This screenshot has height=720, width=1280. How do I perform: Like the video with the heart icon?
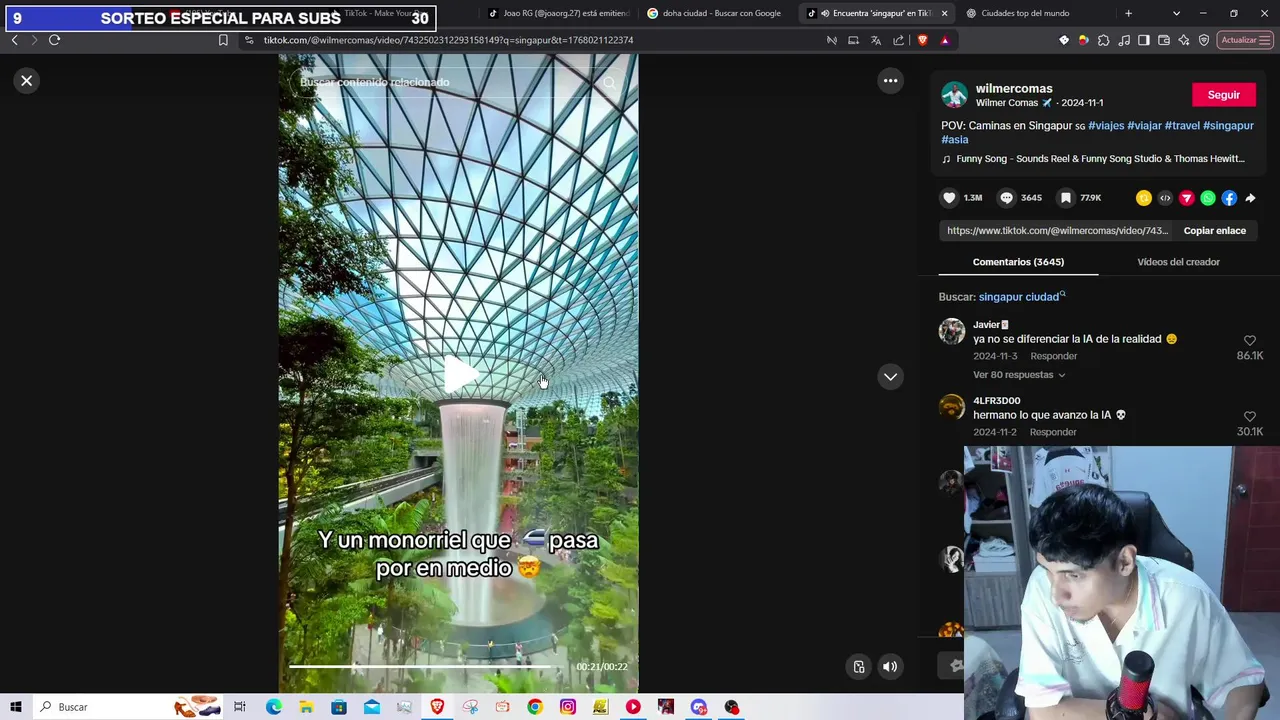point(950,198)
